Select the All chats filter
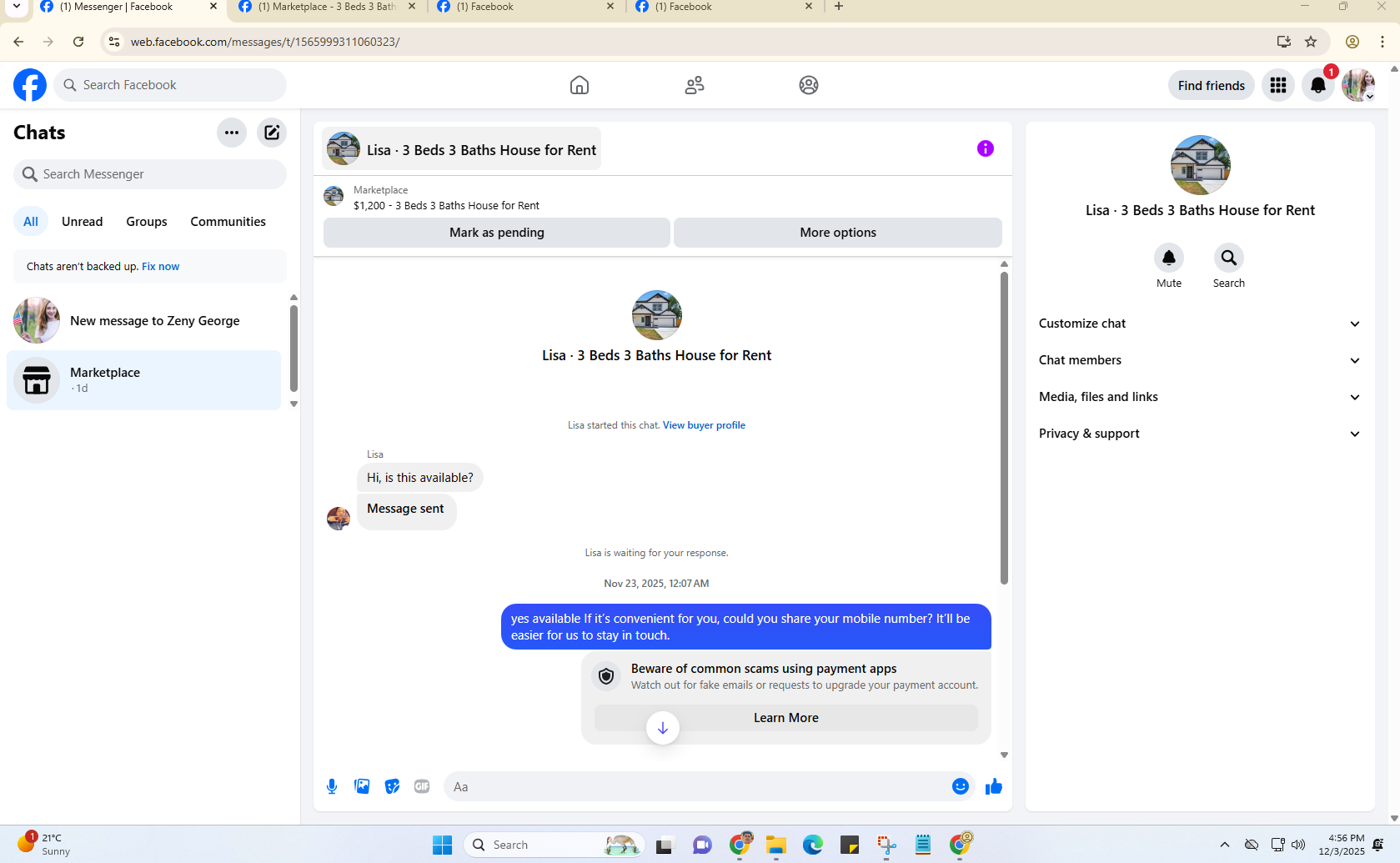 (x=31, y=222)
